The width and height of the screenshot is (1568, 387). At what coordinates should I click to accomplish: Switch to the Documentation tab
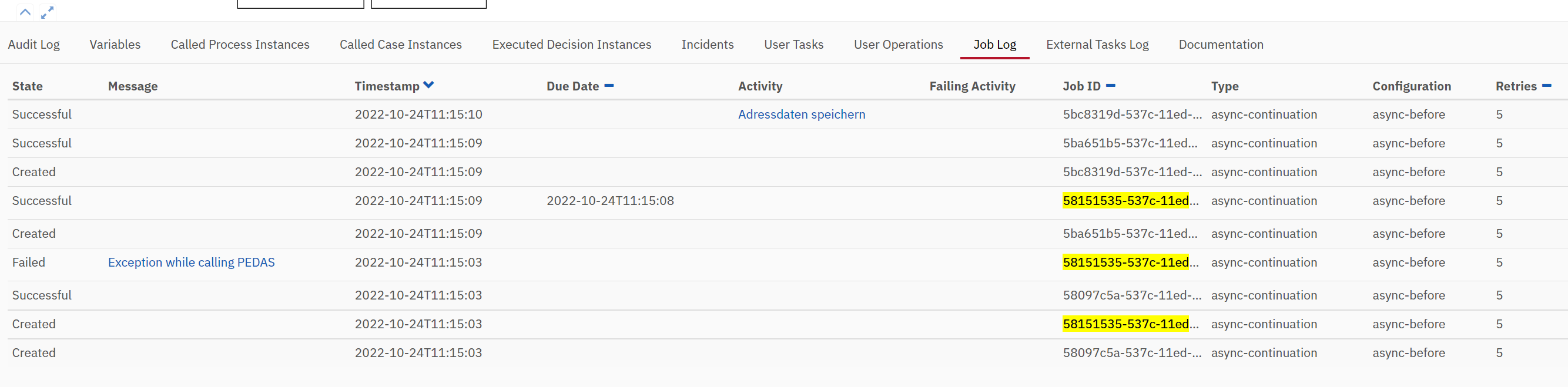1221,45
